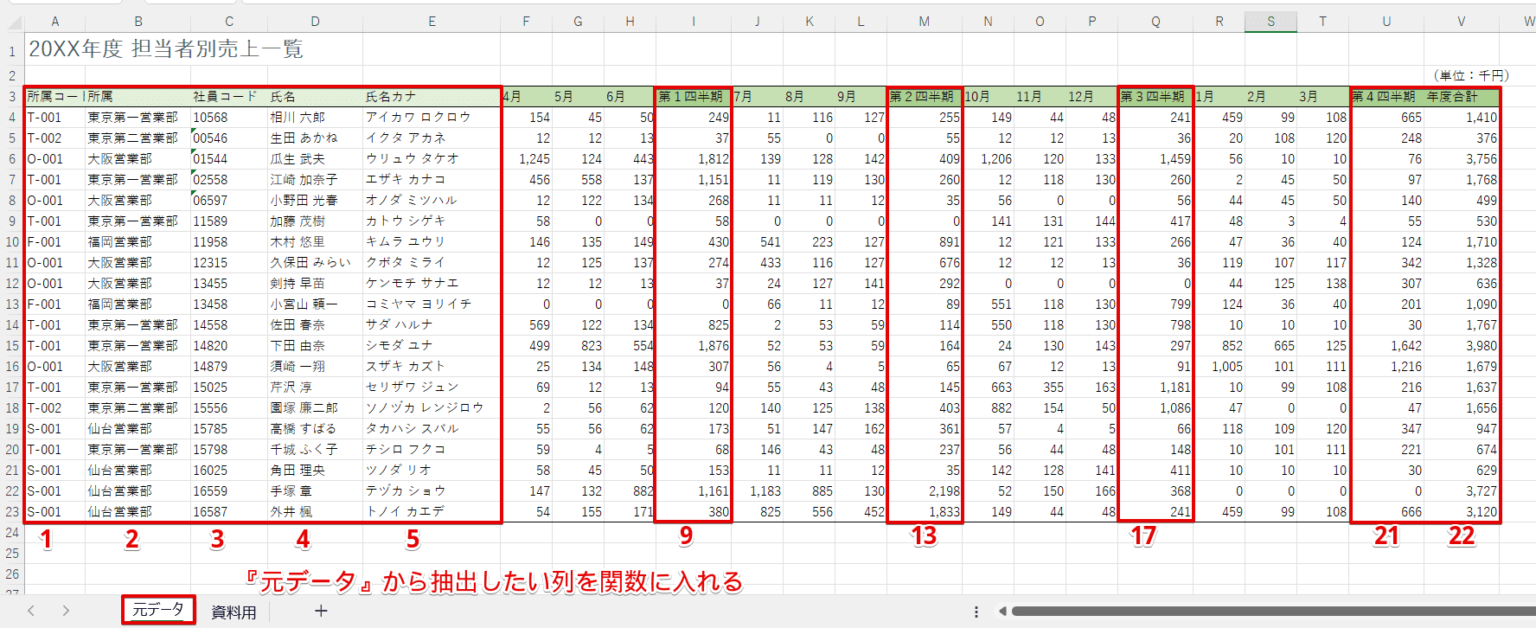
Task: Select the name cell 外井 楓
Action: tap(316, 511)
